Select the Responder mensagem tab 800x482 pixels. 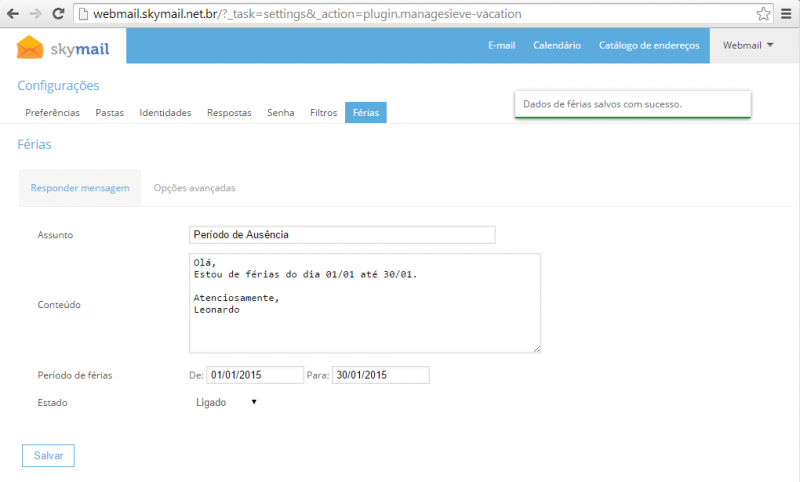(80, 188)
